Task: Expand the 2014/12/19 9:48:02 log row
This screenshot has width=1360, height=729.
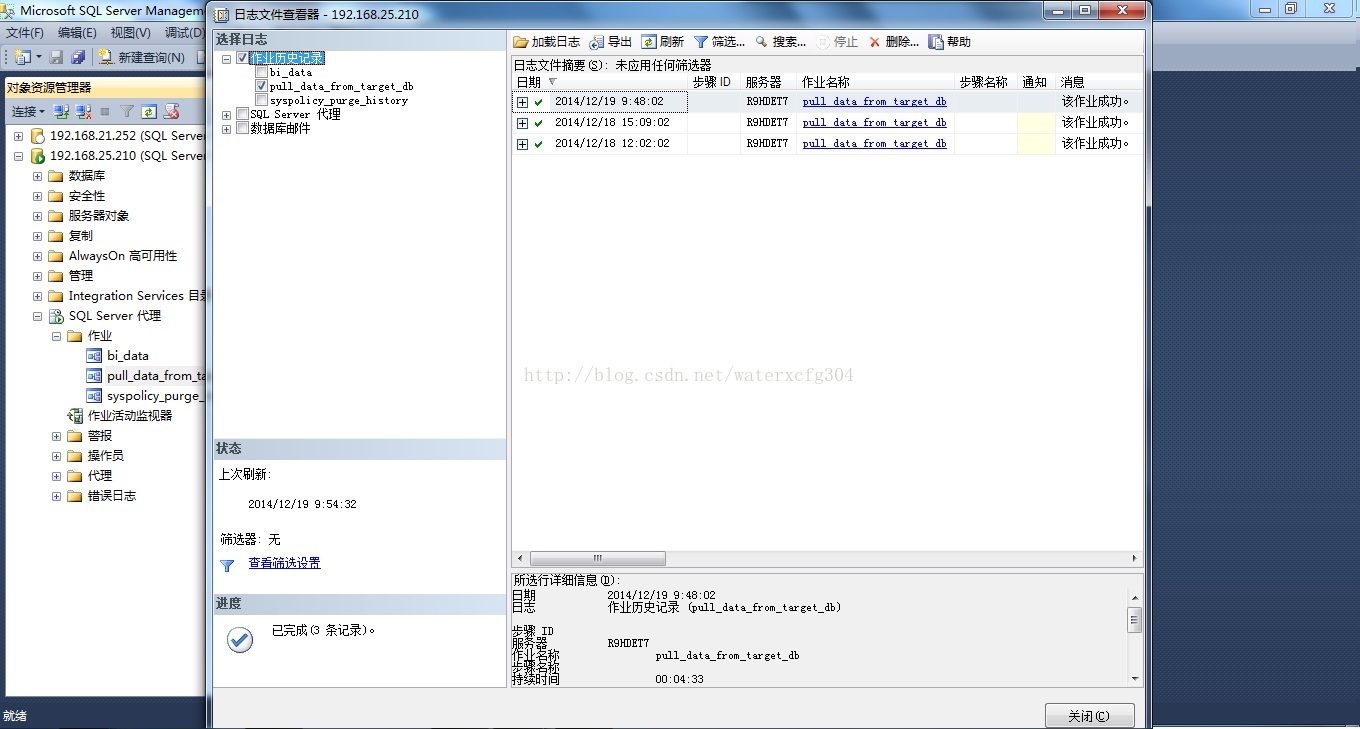Action: tap(522, 102)
